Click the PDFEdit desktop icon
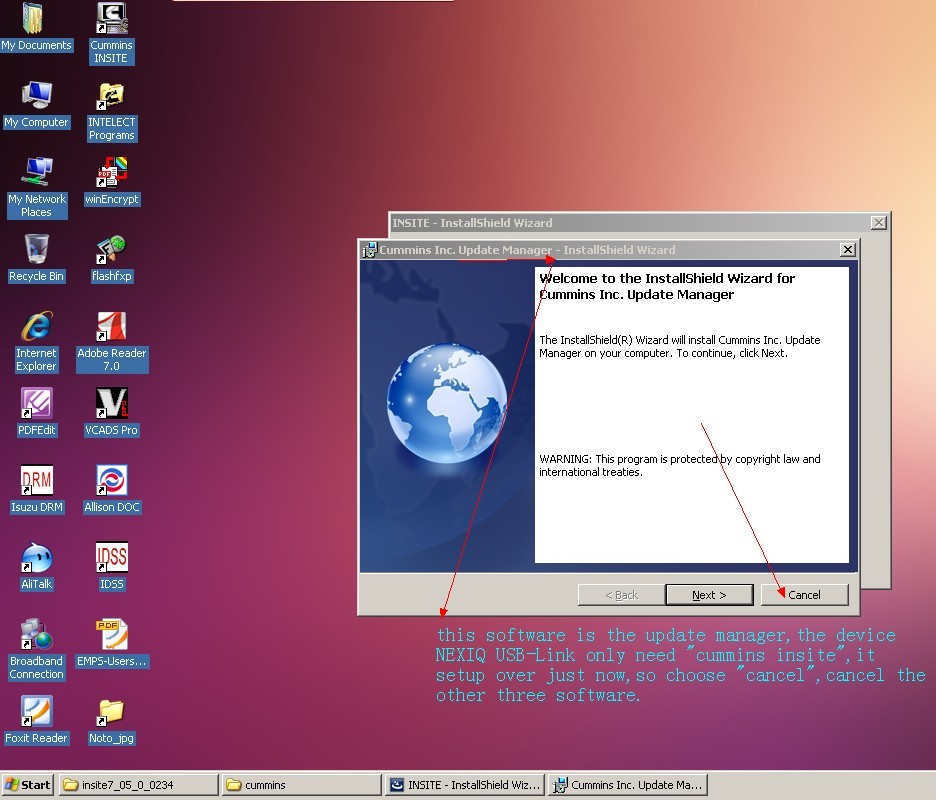The height and width of the screenshot is (800, 936). (x=37, y=404)
